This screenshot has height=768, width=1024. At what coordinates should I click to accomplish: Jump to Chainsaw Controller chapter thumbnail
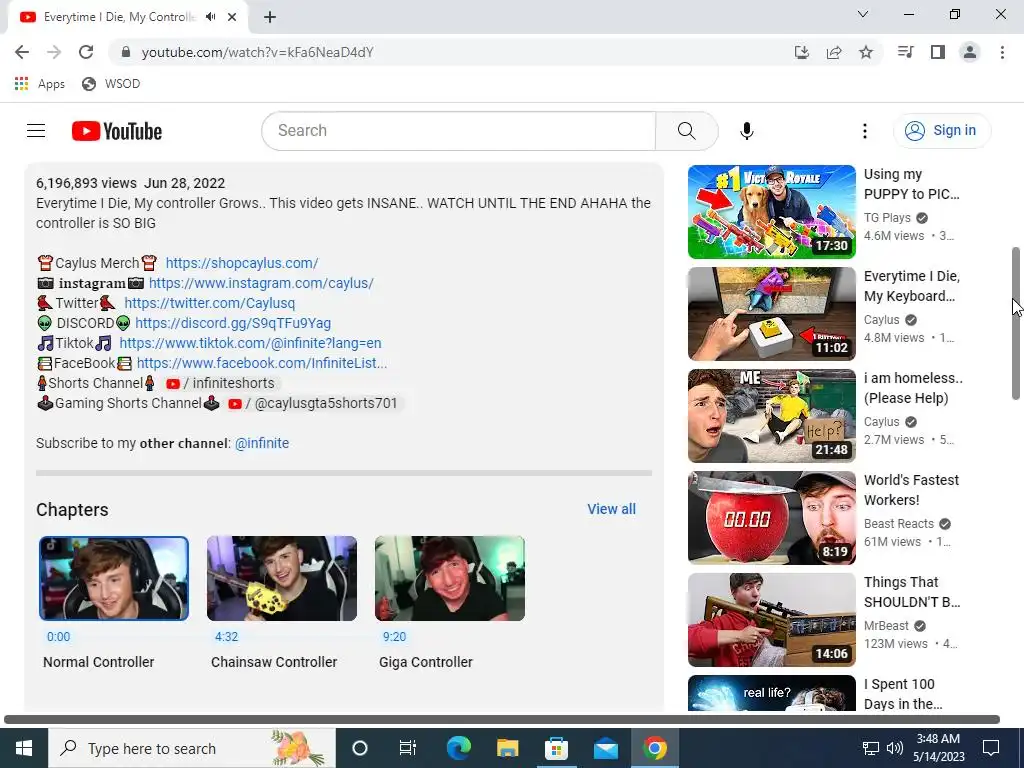click(282, 579)
